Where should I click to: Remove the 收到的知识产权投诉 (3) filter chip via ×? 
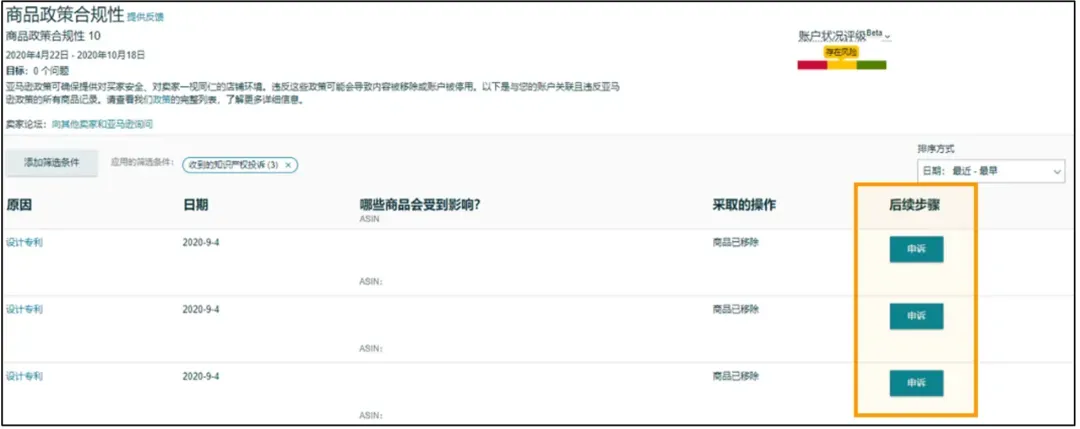[x=288, y=165]
